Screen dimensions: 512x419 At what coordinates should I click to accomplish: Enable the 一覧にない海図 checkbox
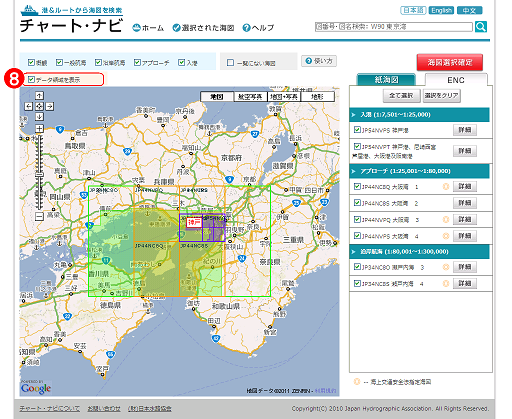coord(230,63)
